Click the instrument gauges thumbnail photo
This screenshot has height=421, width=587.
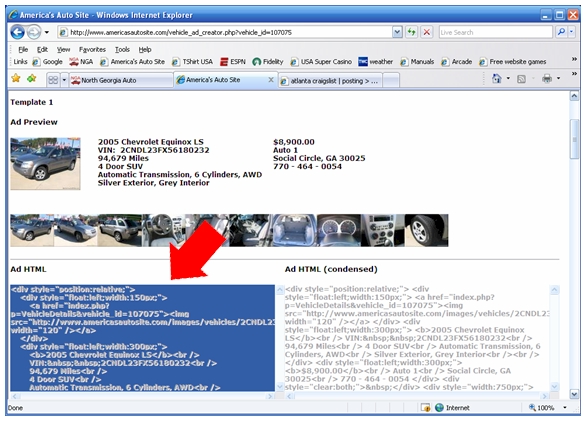339,230
